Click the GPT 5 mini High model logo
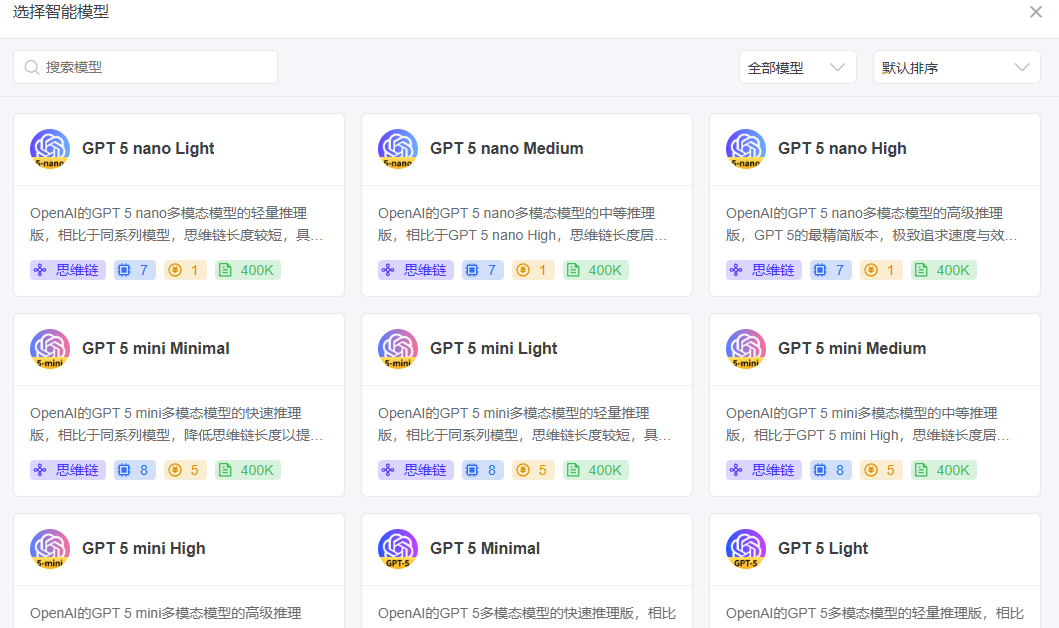The image size is (1059, 628). [x=50, y=548]
